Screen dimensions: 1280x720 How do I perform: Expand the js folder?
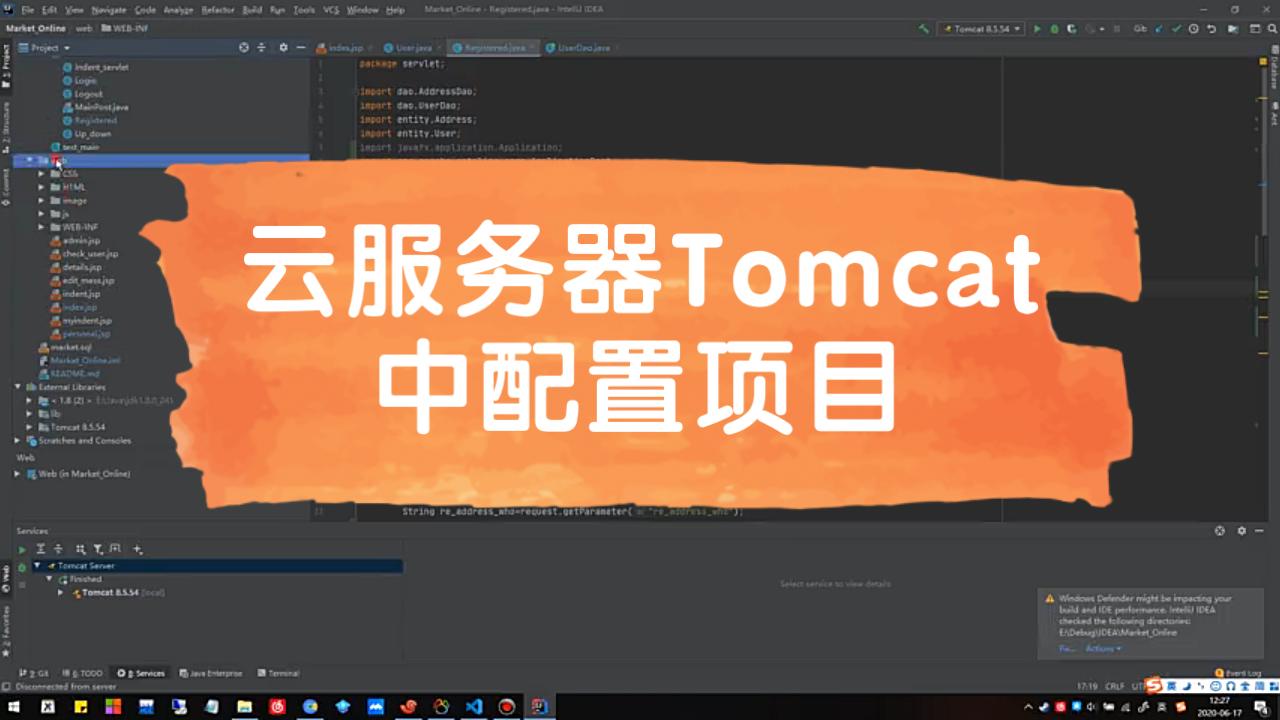coord(42,214)
